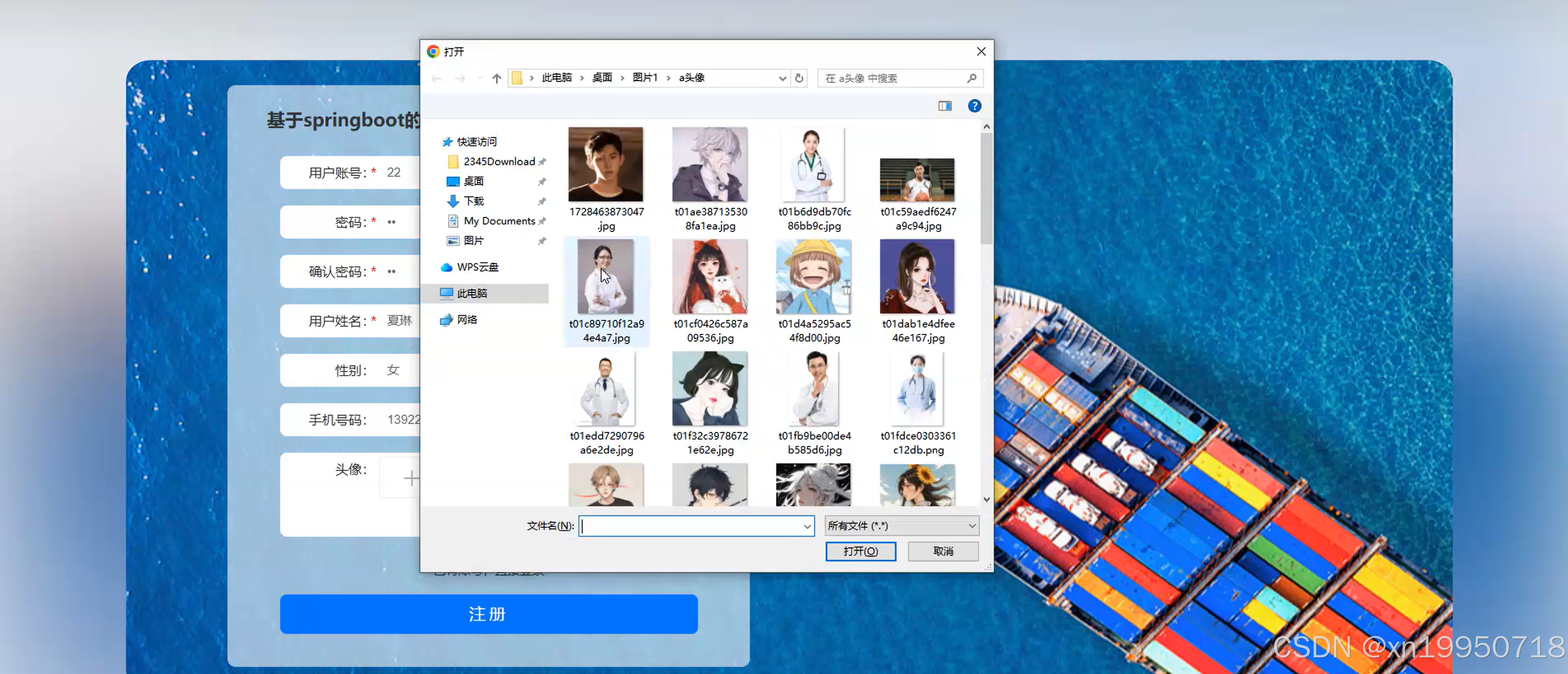This screenshot has height=674, width=1568.
Task: Select file t01edd7290796a6e2de.jpg
Action: pos(606,404)
